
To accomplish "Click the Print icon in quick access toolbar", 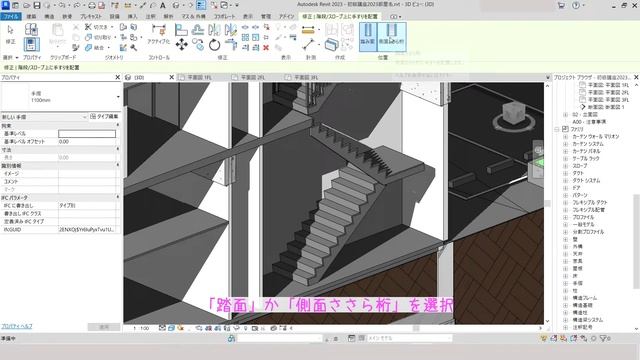I will 92,6.
